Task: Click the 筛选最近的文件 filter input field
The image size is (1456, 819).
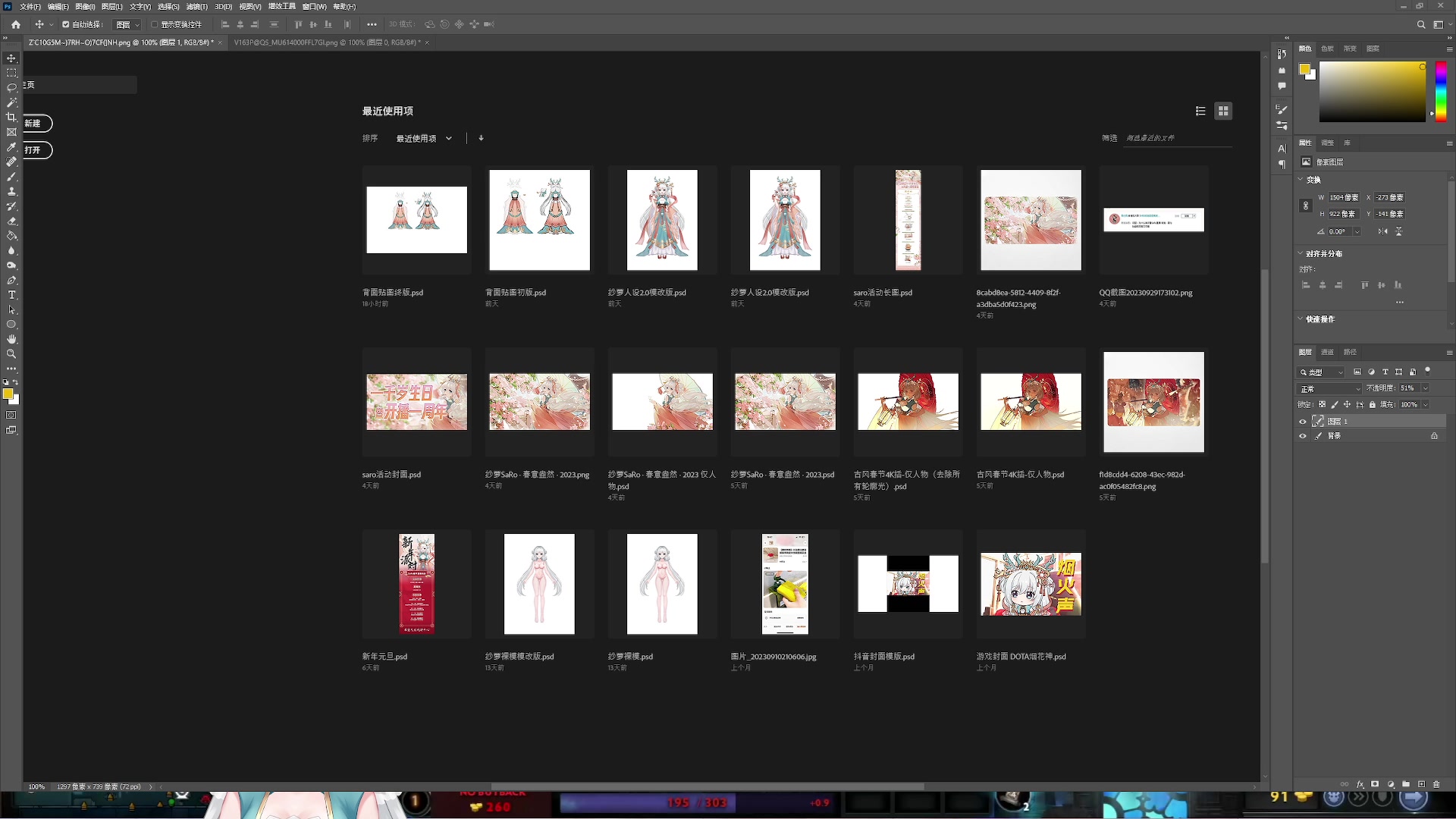Action: pyautogui.click(x=1178, y=138)
